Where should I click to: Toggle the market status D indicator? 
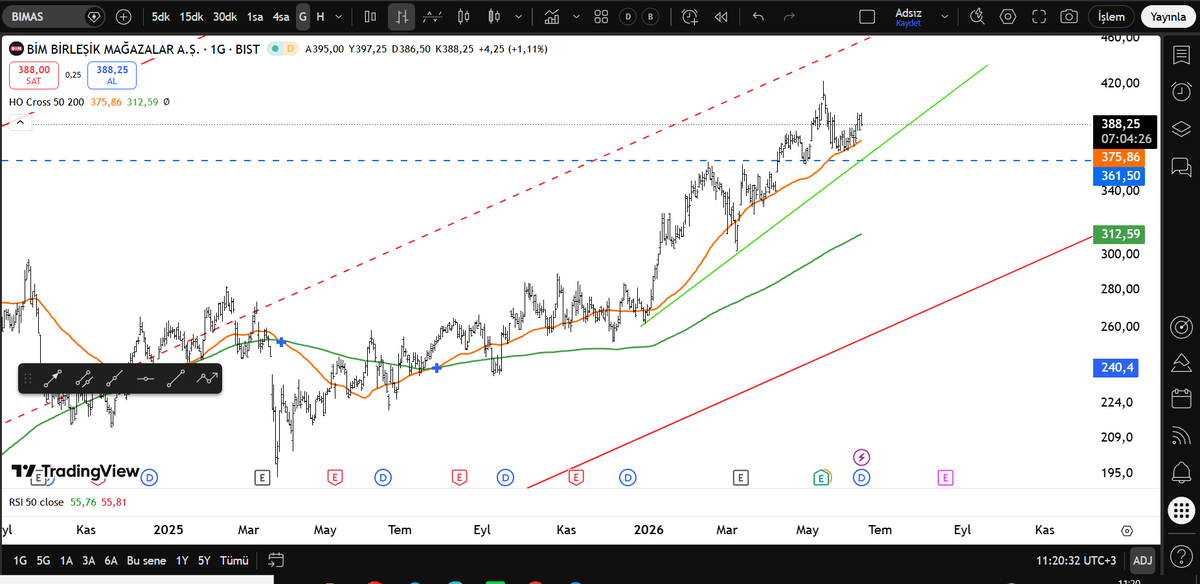(291, 49)
